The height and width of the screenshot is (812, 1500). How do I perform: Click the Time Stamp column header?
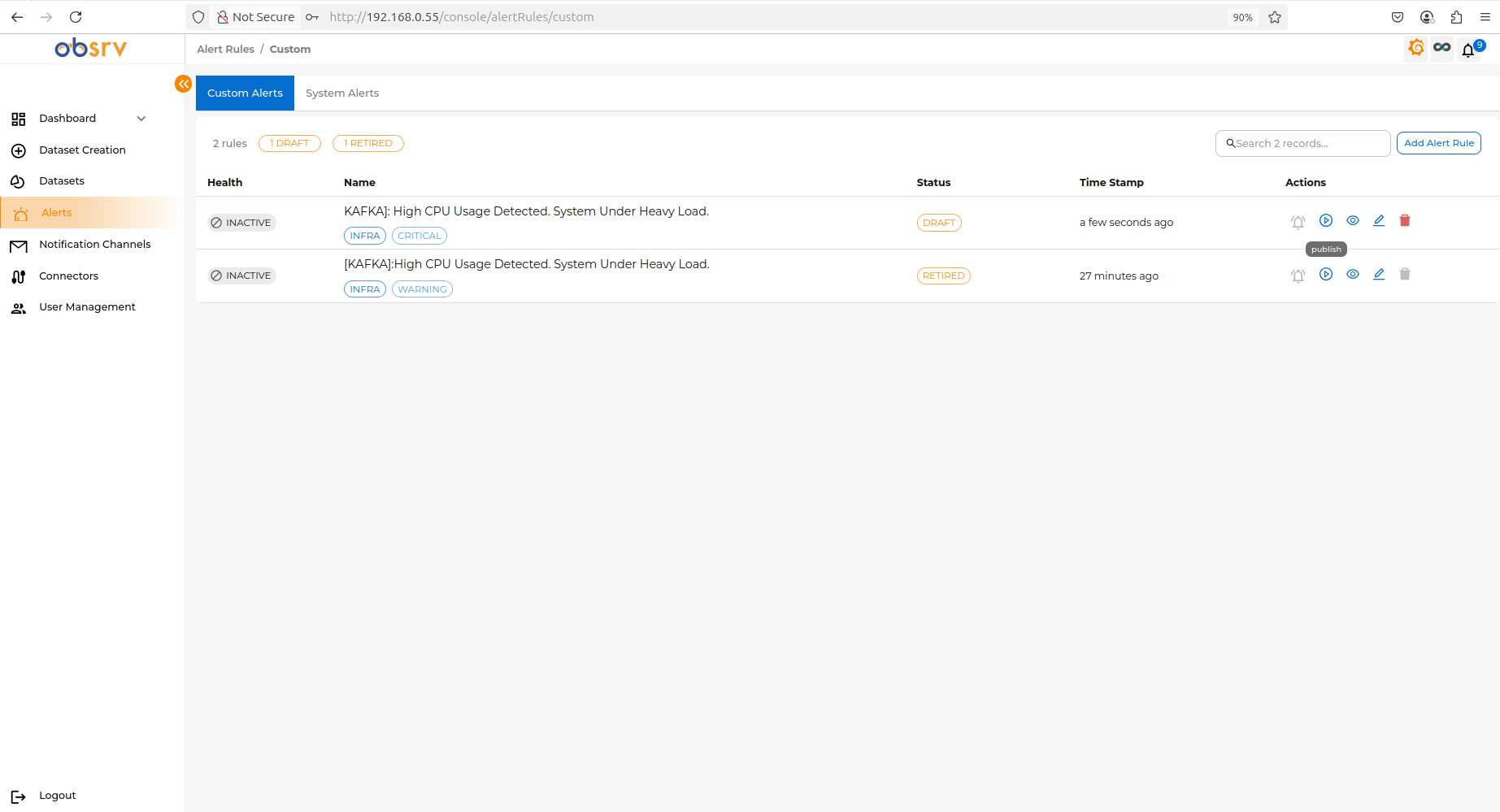[1111, 182]
